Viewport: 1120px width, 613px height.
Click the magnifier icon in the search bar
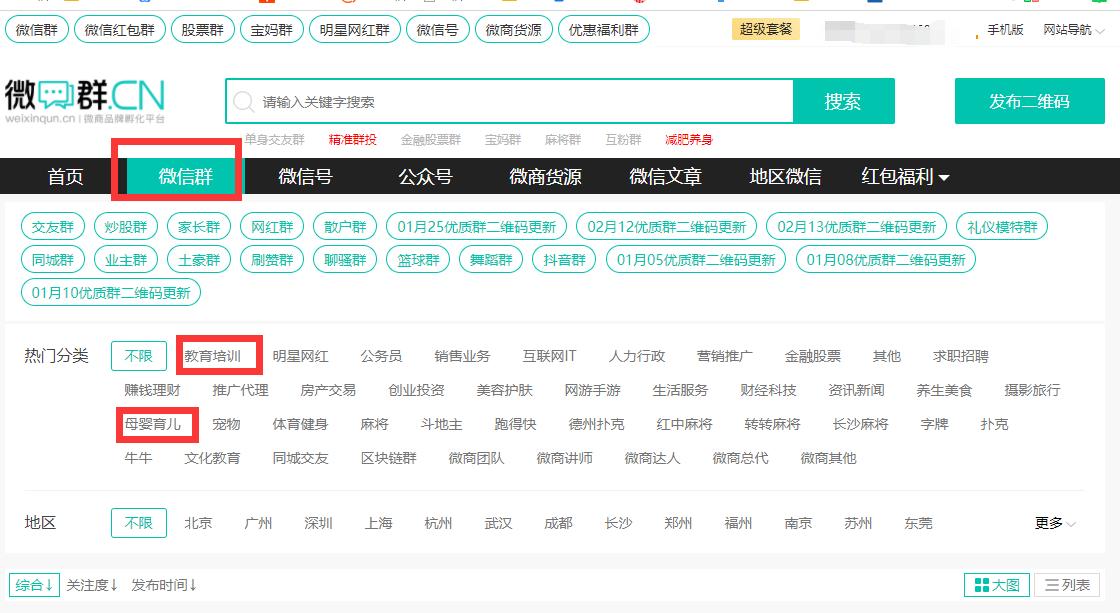(241, 101)
